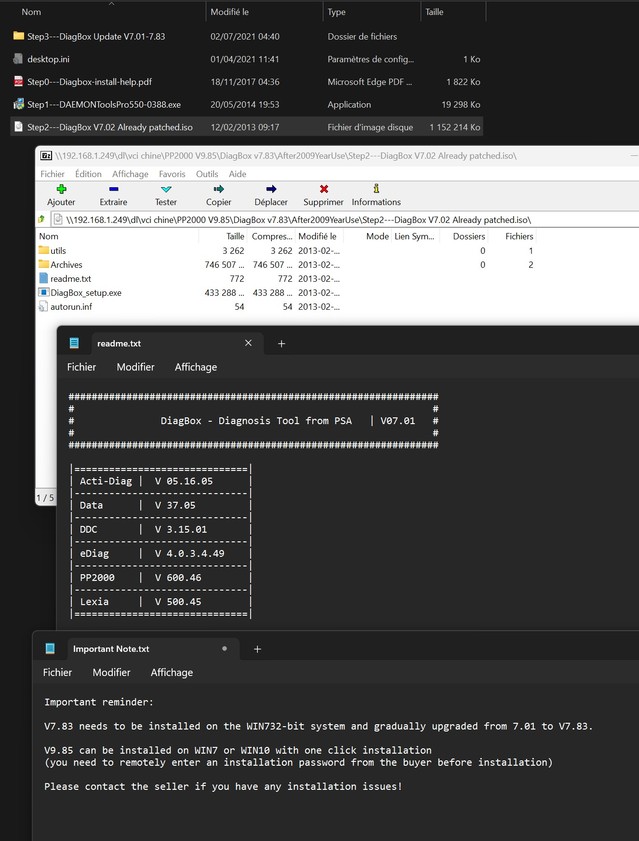Click the Déplacer arrow icon
Image resolution: width=639 pixels, height=841 pixels.
click(271, 188)
